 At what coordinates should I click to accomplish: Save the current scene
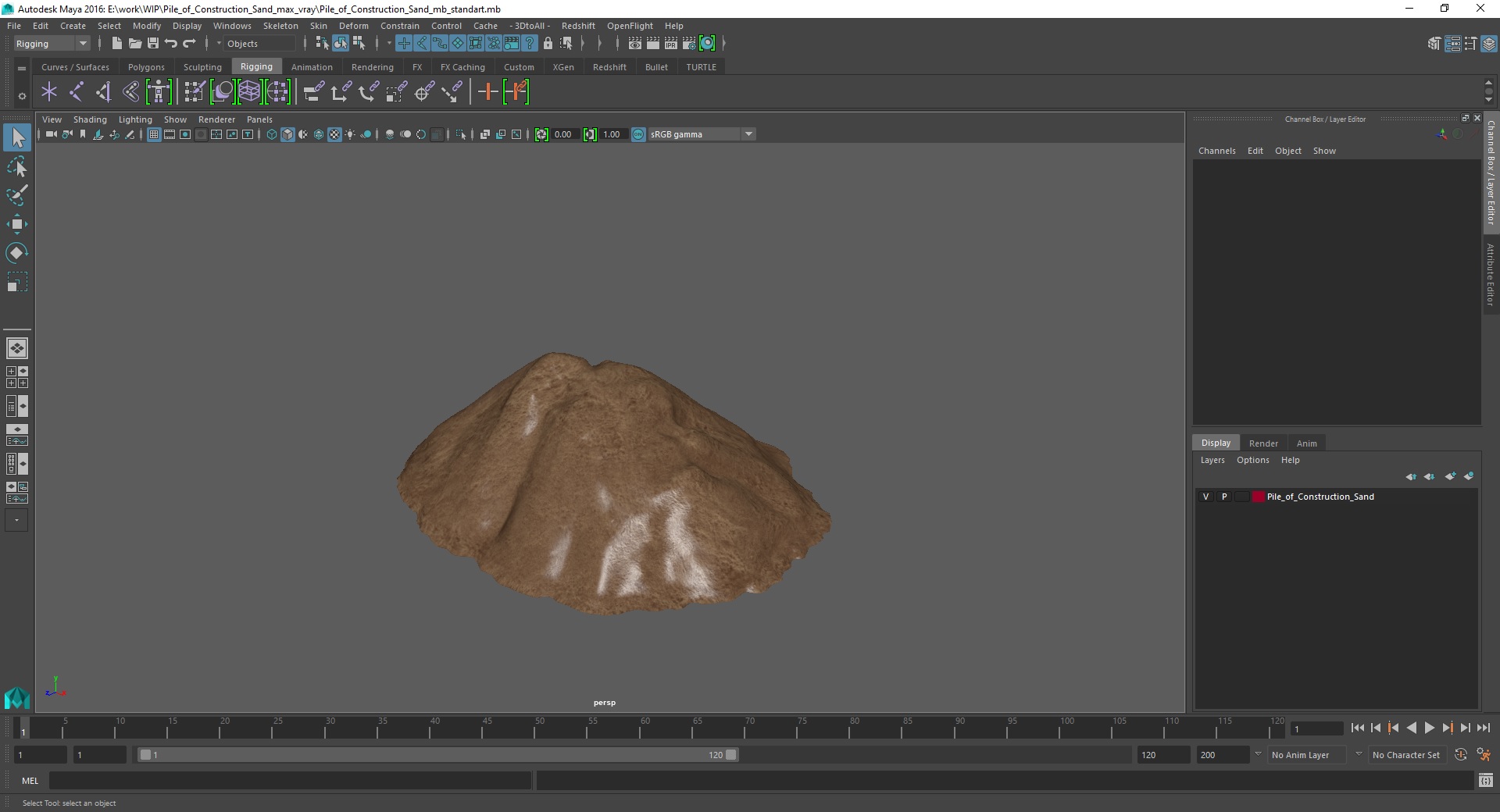pyautogui.click(x=153, y=44)
